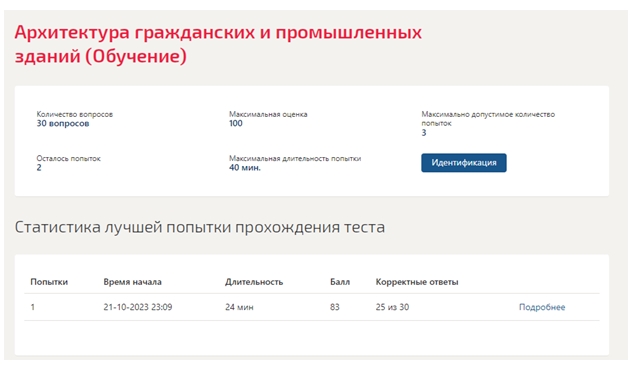Click the Корректные ответы column header
The image size is (631, 381).
[x=417, y=282]
